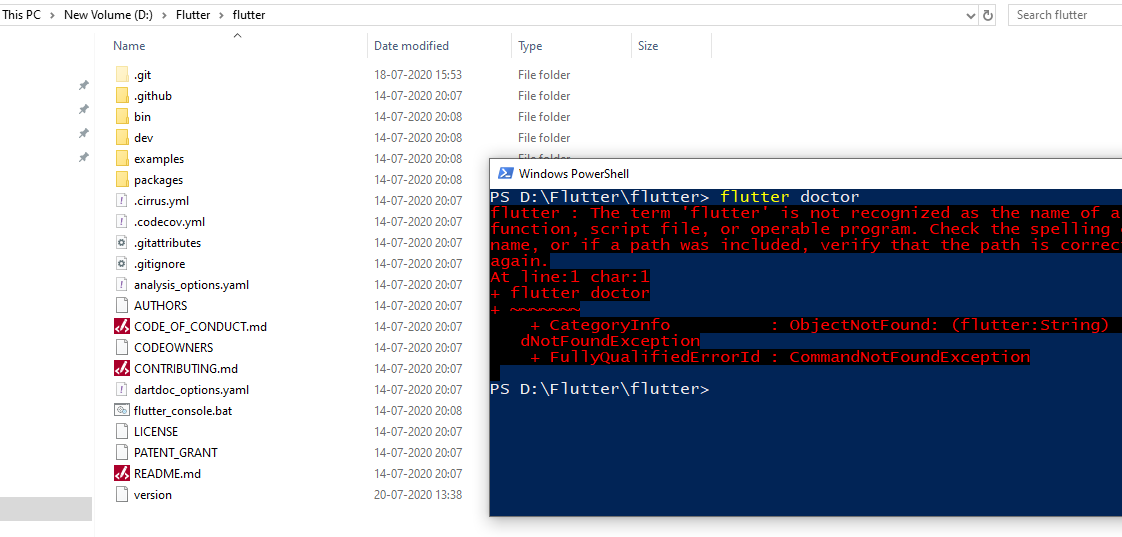Click the CONTRIBUTING.md file icon

click(122, 369)
